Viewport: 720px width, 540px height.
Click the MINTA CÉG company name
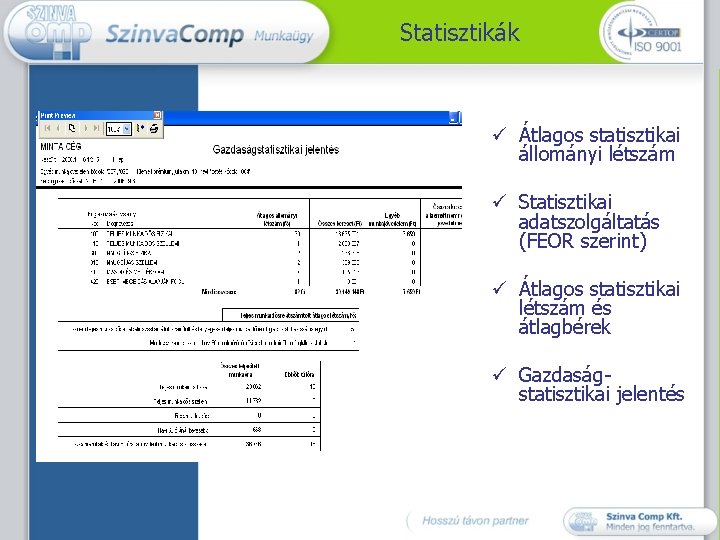coord(61,147)
